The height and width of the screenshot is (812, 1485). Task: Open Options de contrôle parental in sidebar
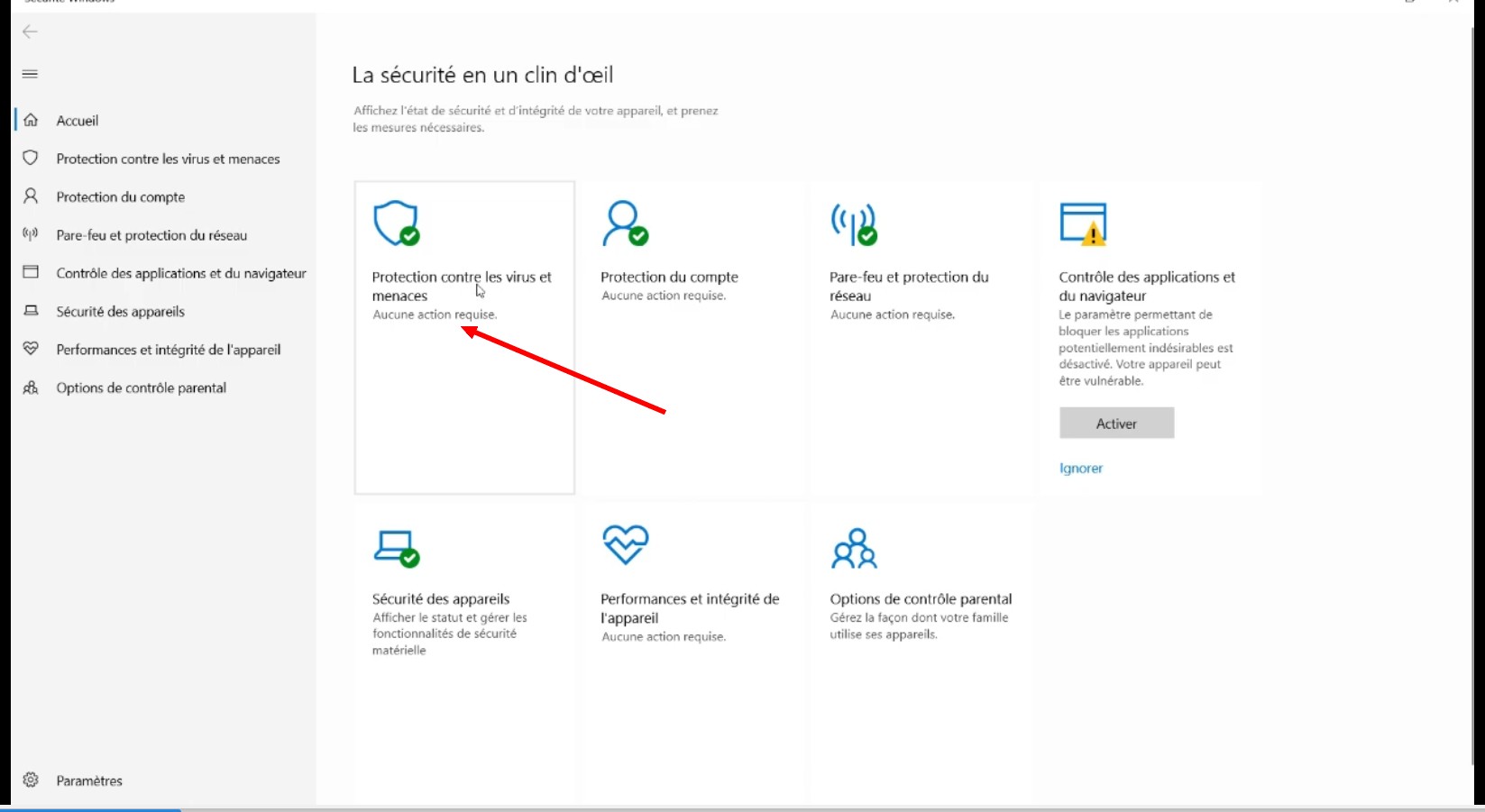click(141, 388)
